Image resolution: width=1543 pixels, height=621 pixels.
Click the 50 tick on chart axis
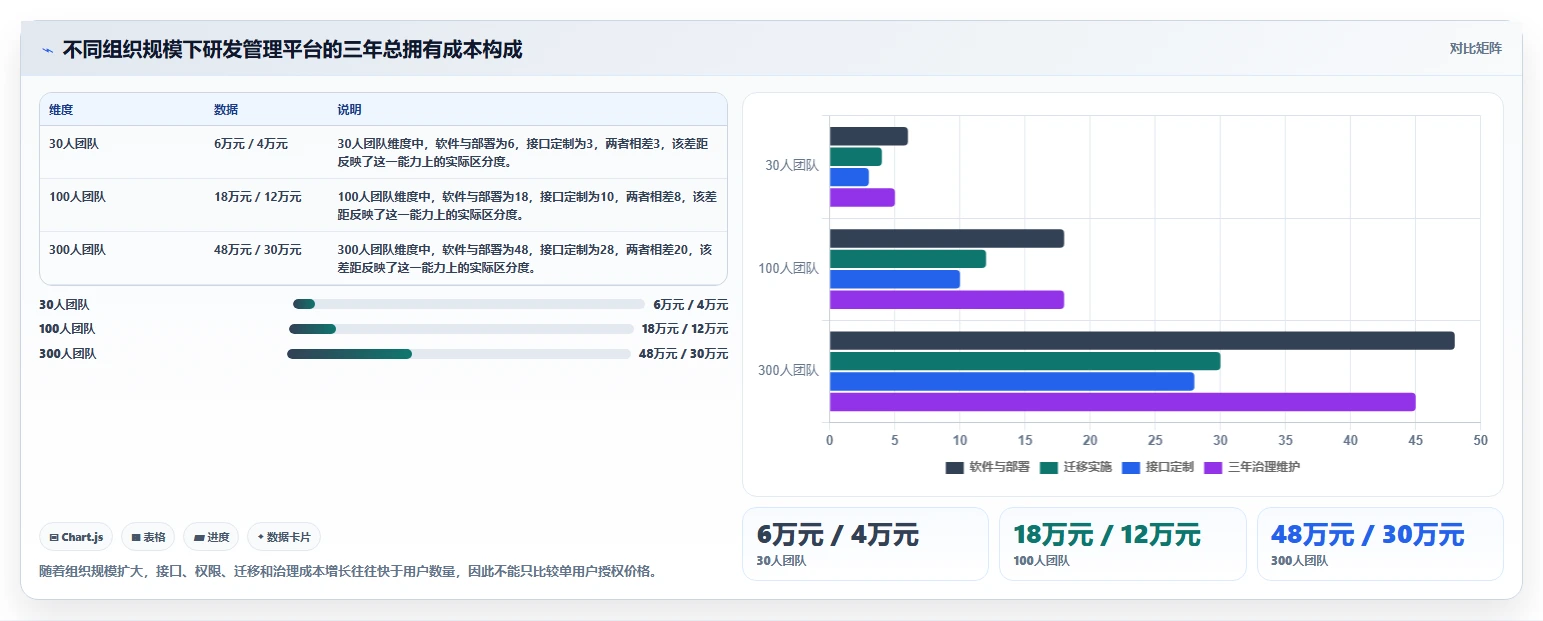[x=1480, y=440]
